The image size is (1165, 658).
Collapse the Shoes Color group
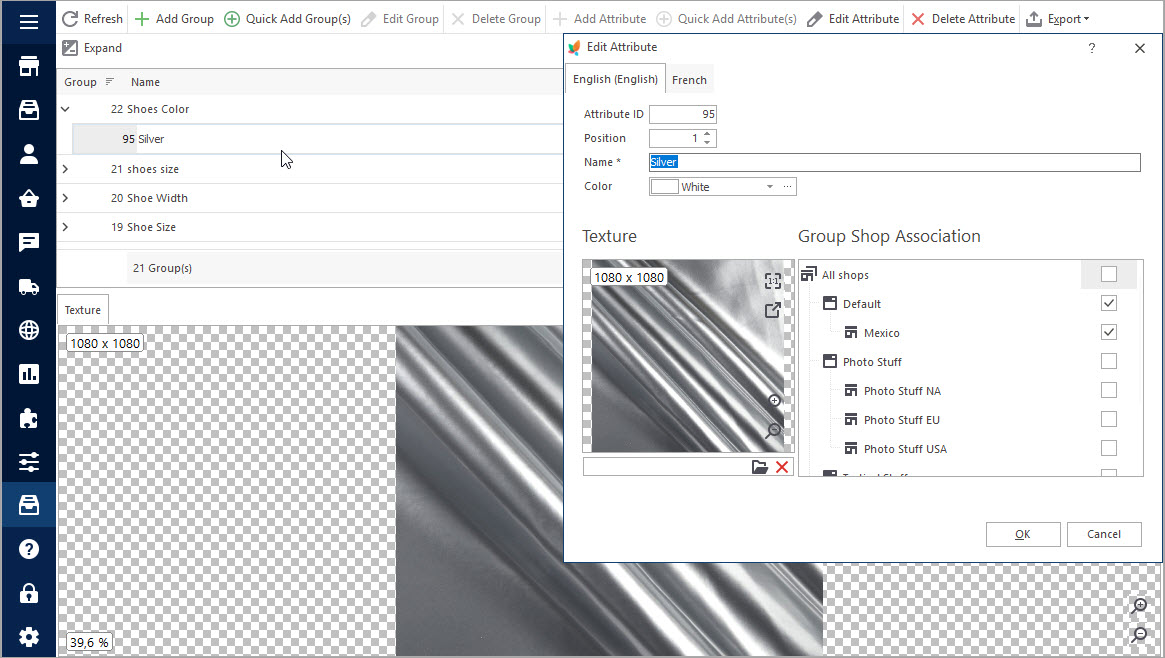pos(65,109)
